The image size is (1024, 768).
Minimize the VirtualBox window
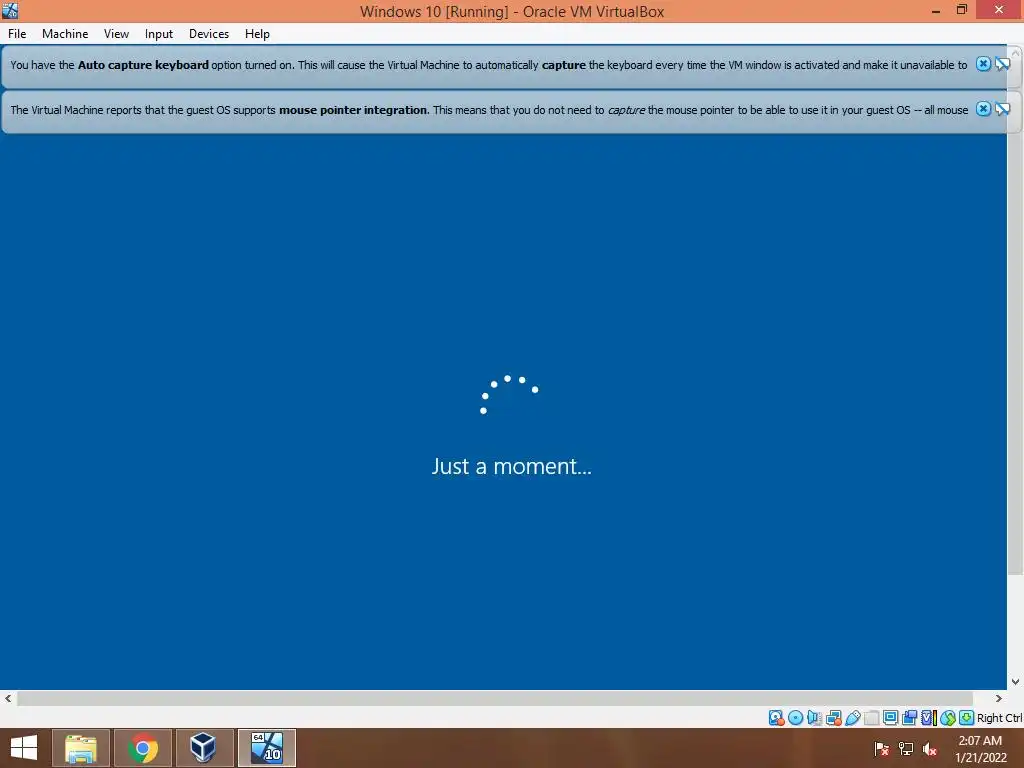(936, 10)
